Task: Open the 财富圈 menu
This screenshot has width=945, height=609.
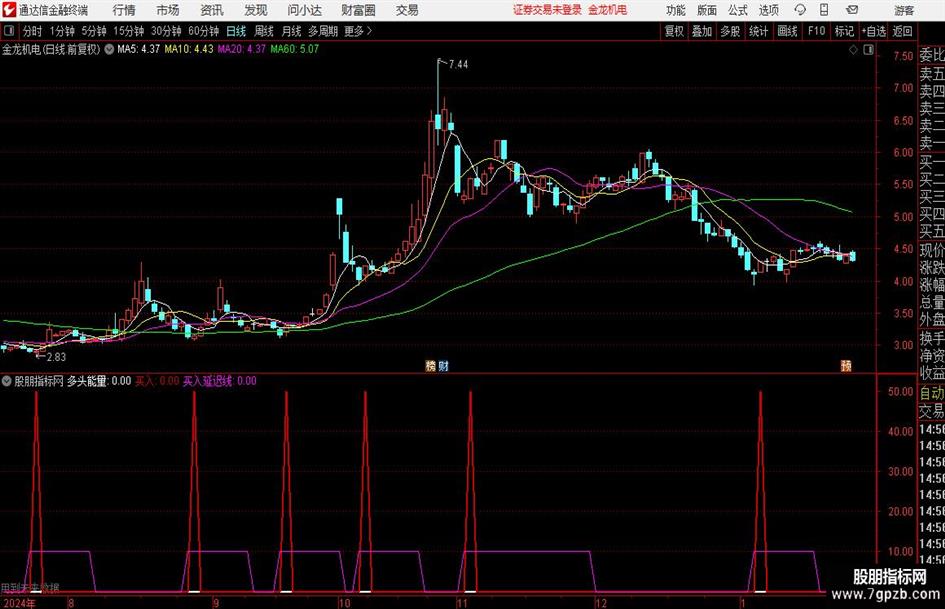Action: point(358,10)
